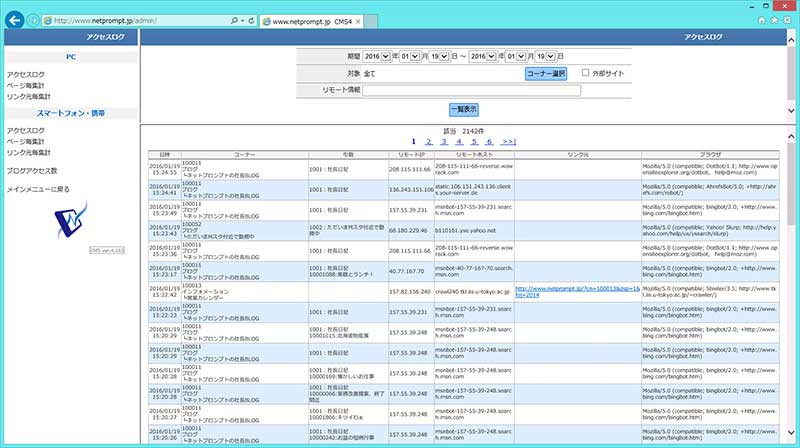This screenshot has height=448, width=800.
Task: Click the address bar search magnifier icon
Action: coord(234,20)
